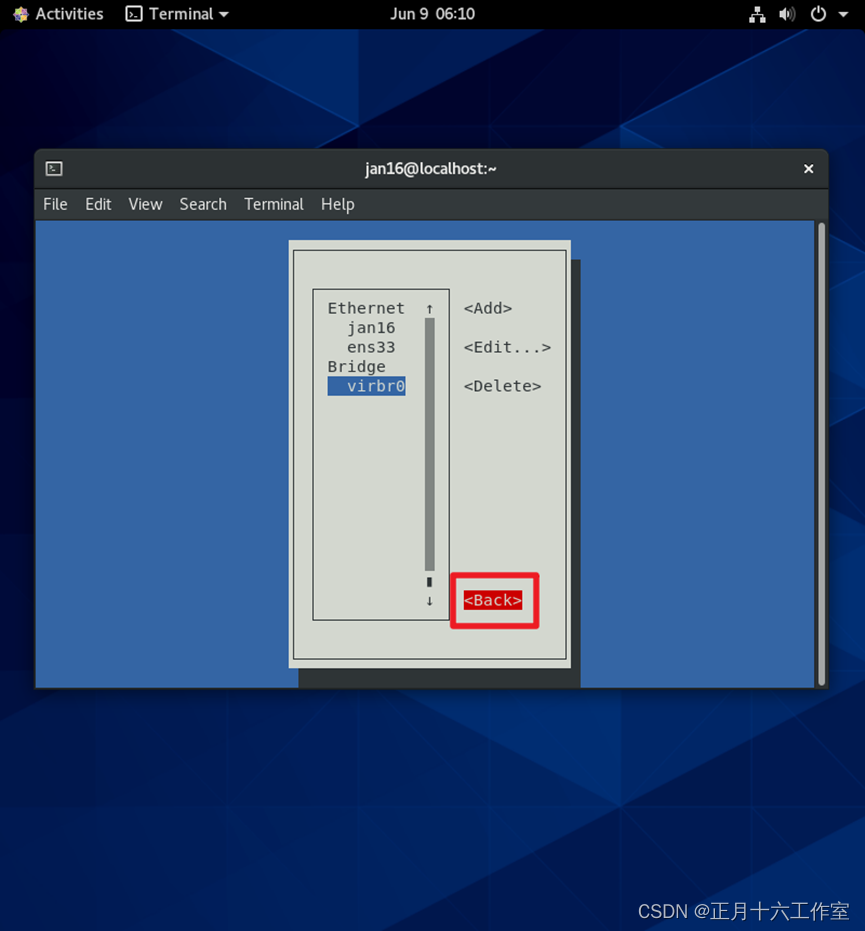Image resolution: width=865 pixels, height=931 pixels.
Task: Click the GNOME Activities logo icon
Action: pyautogui.click(x=21, y=14)
